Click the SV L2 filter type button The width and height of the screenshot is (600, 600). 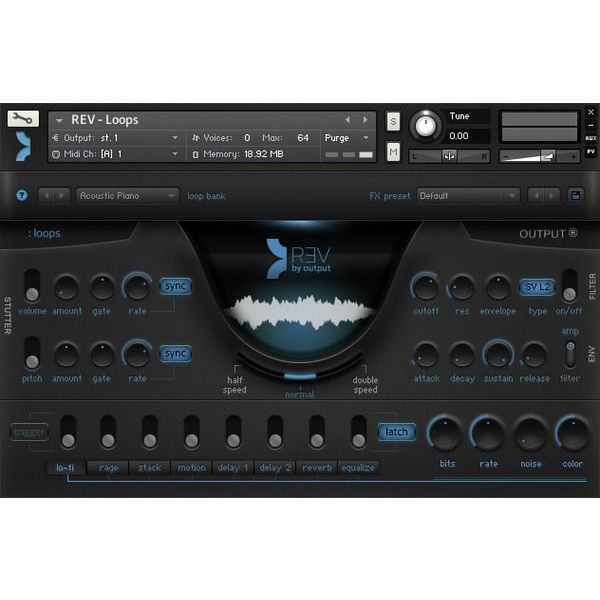537,287
